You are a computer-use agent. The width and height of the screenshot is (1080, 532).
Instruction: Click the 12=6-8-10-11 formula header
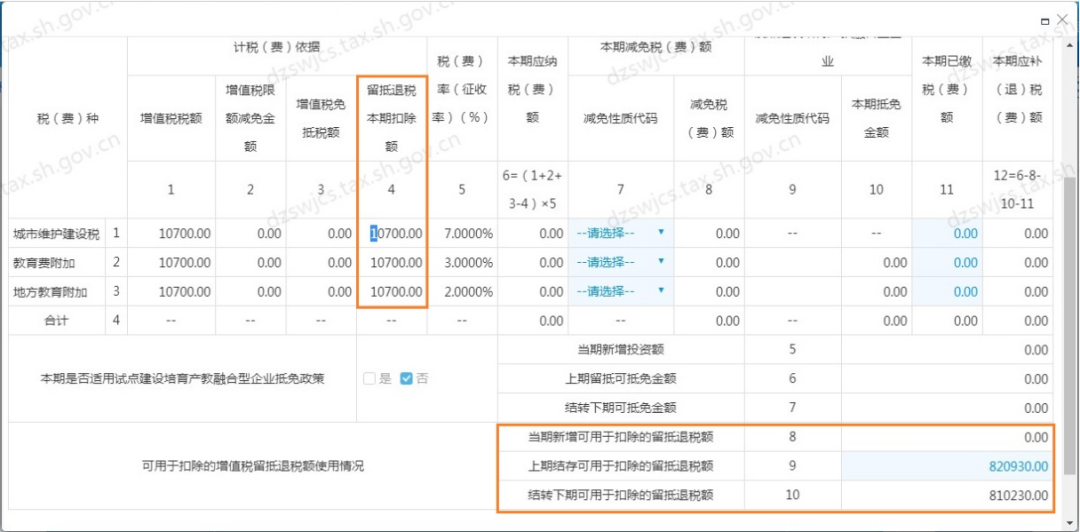coord(1018,190)
